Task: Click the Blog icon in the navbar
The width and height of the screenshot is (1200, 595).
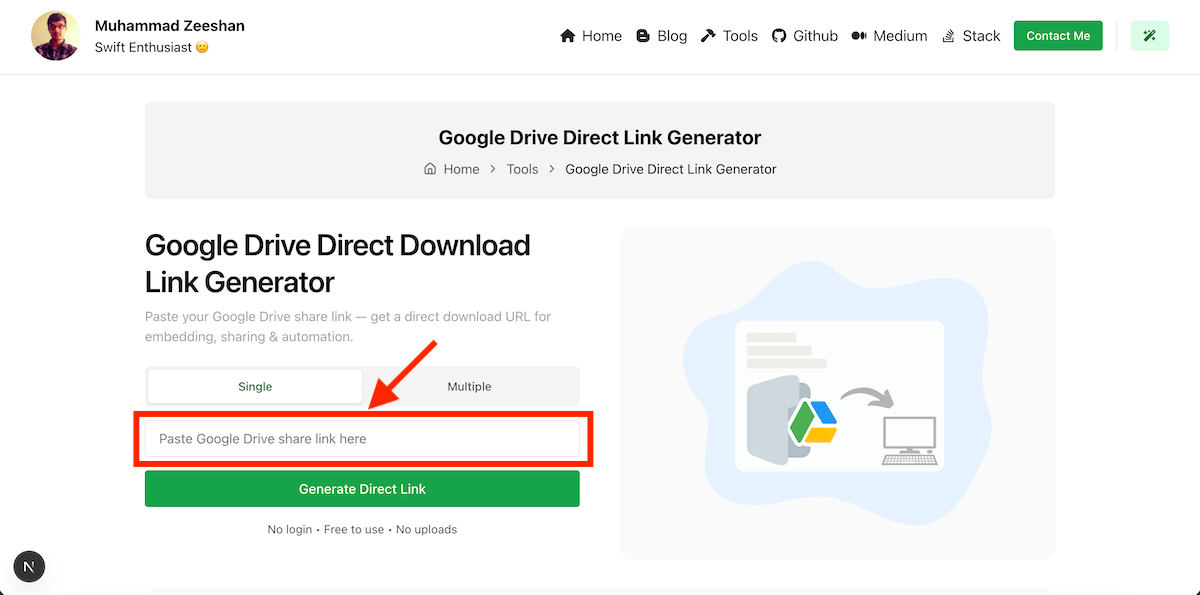Action: [x=643, y=36]
